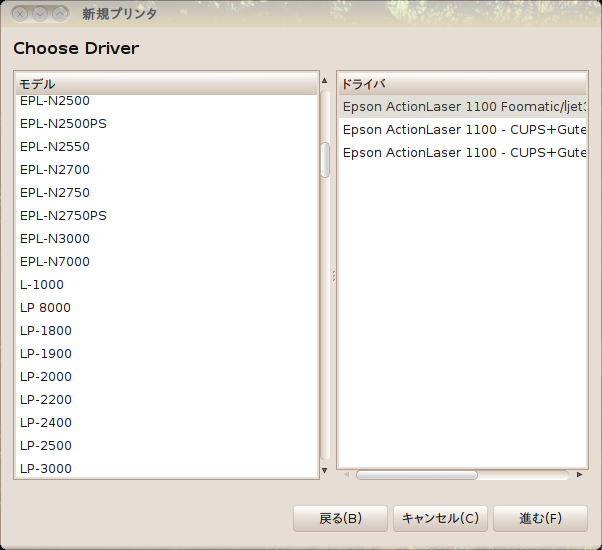
Task: Maximize the 新規プリンタ window
Action: click(60, 14)
